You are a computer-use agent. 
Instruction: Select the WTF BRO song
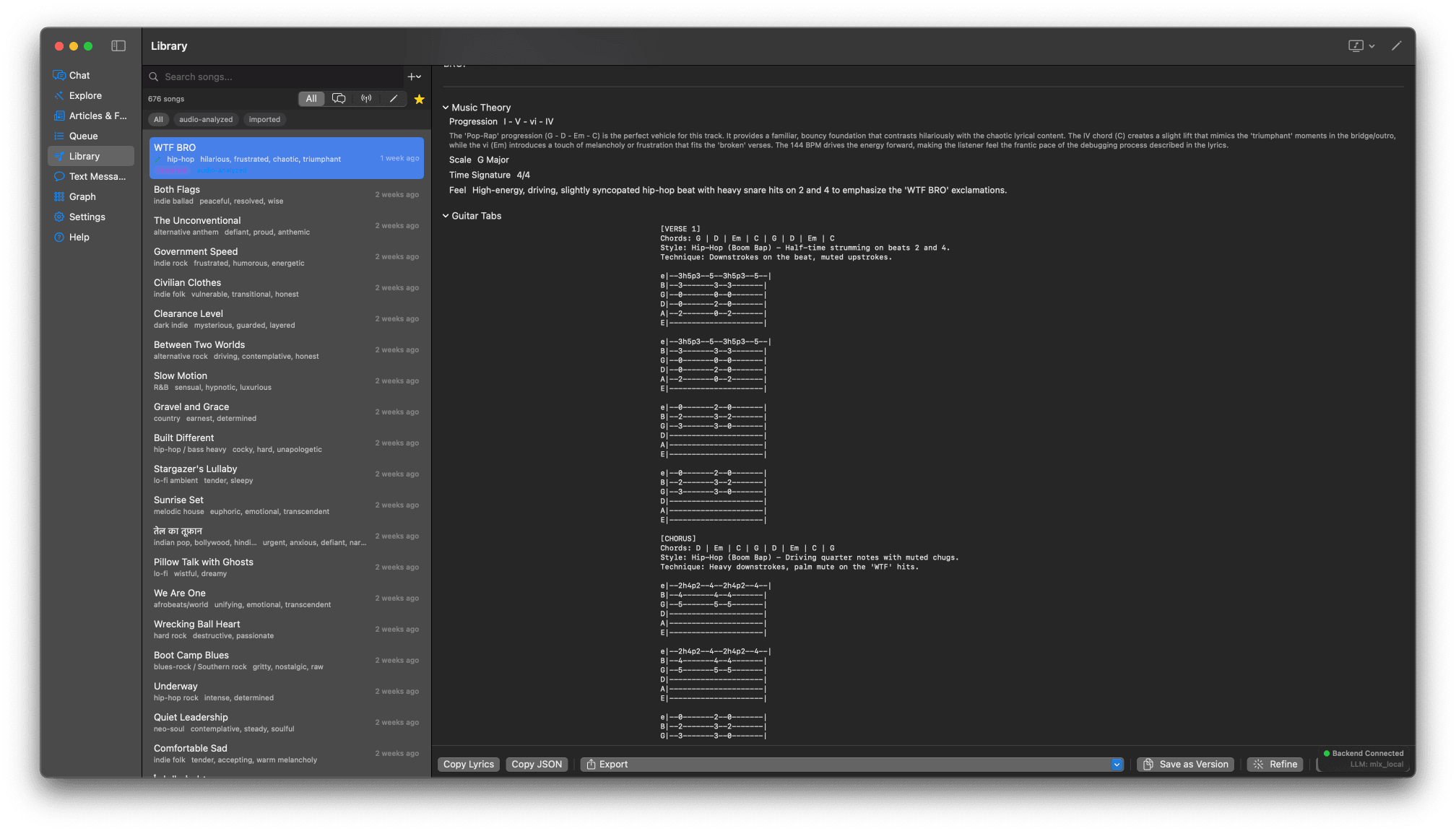[286, 158]
